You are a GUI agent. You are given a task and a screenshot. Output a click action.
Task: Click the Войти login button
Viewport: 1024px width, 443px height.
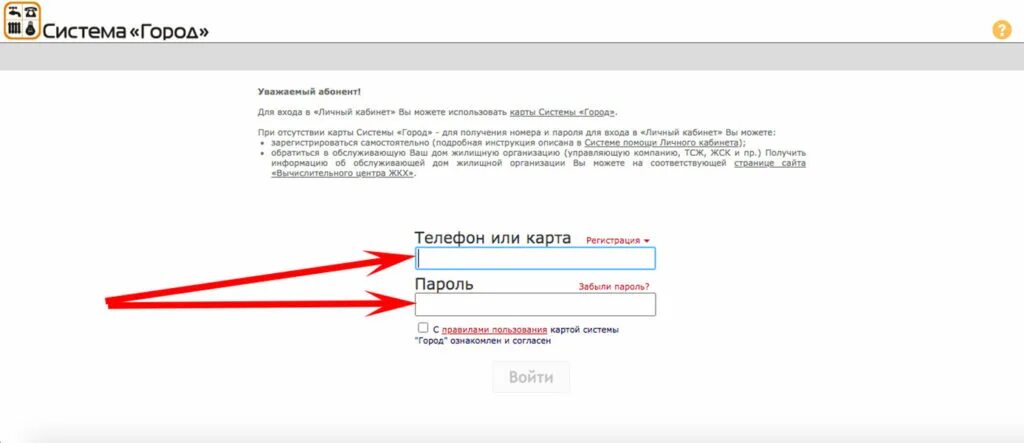[531, 377]
